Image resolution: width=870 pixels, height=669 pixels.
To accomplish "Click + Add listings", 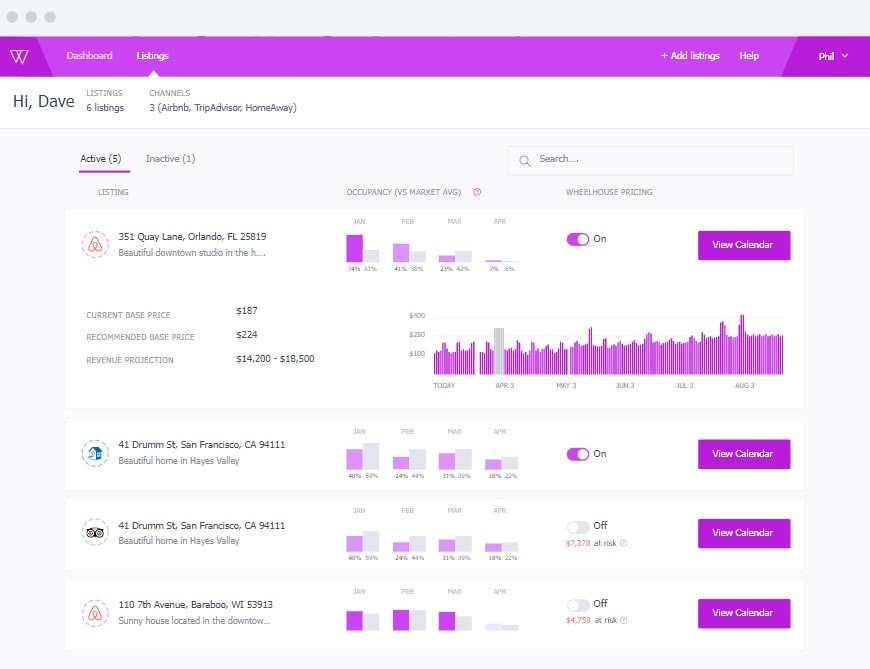I will 690,55.
